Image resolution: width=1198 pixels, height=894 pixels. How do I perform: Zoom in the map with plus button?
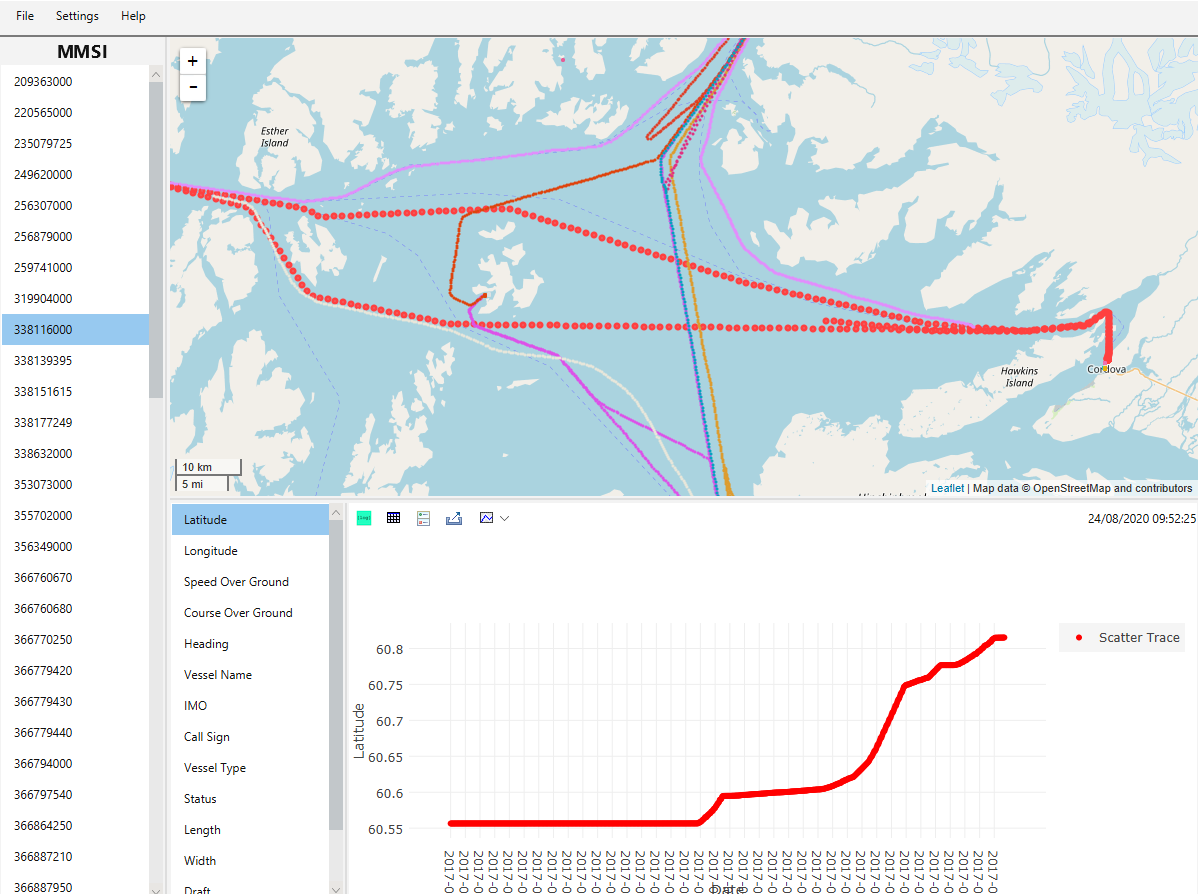193,61
